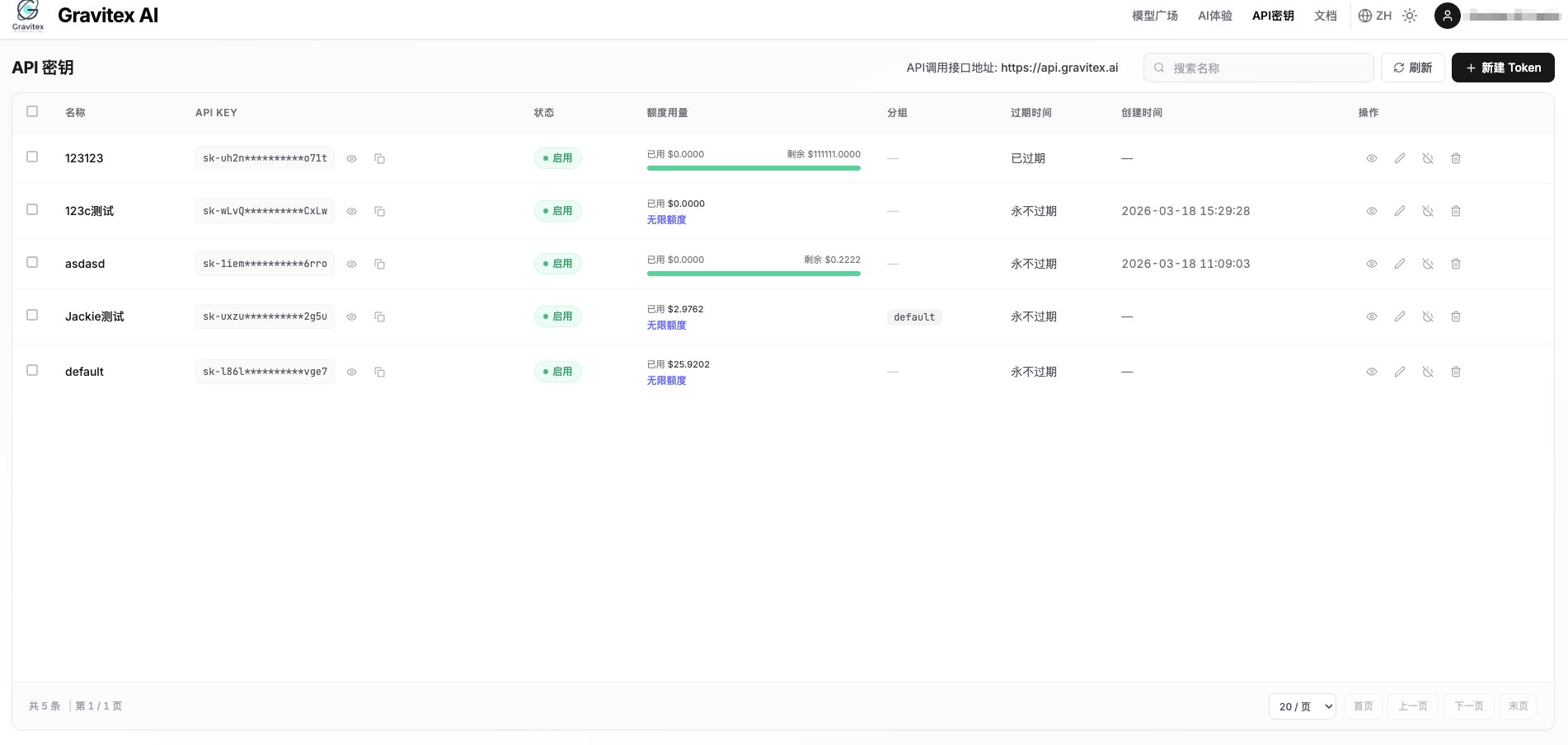
Task: Edit the Jackie测试 token
Action: coord(1400,316)
